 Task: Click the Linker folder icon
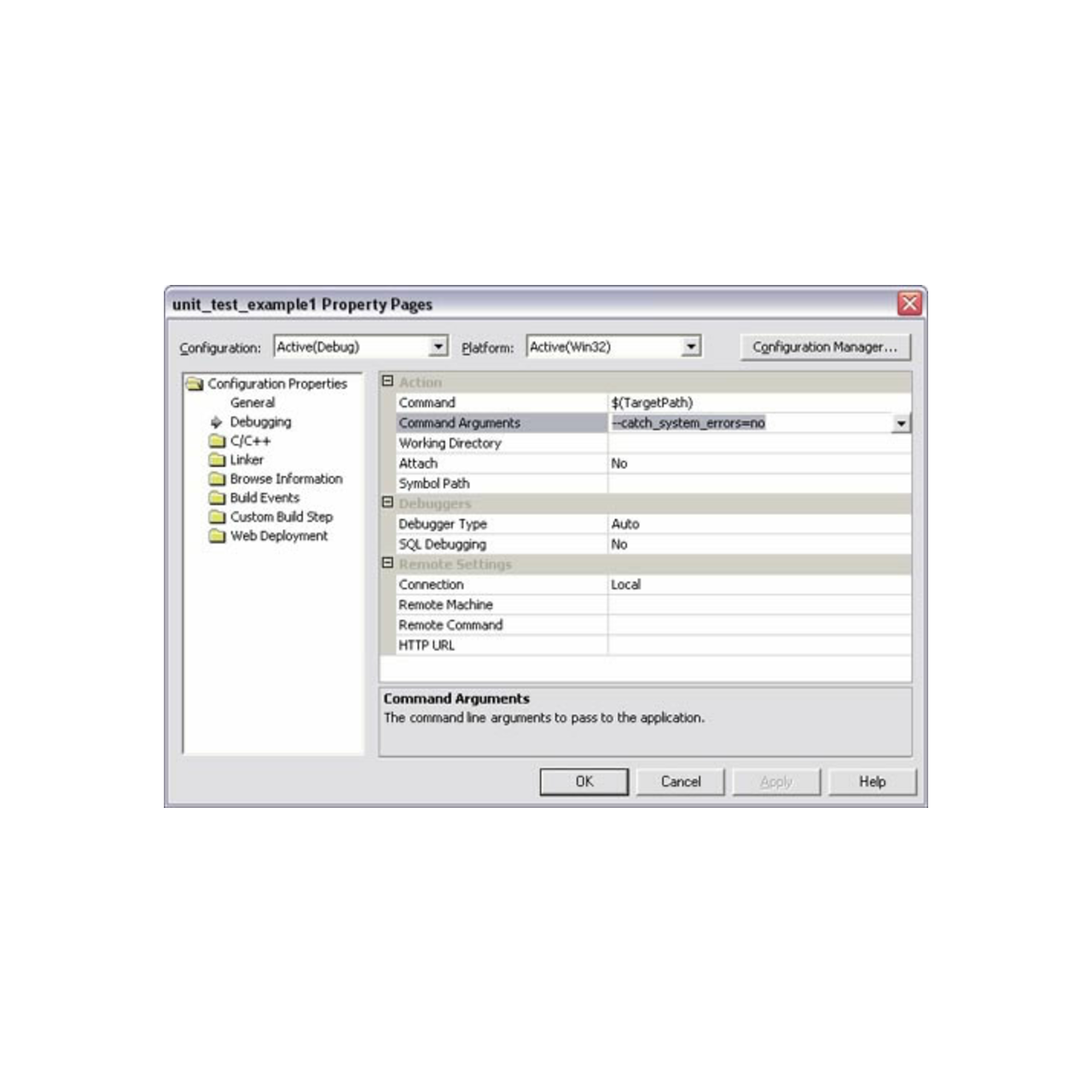(x=217, y=460)
